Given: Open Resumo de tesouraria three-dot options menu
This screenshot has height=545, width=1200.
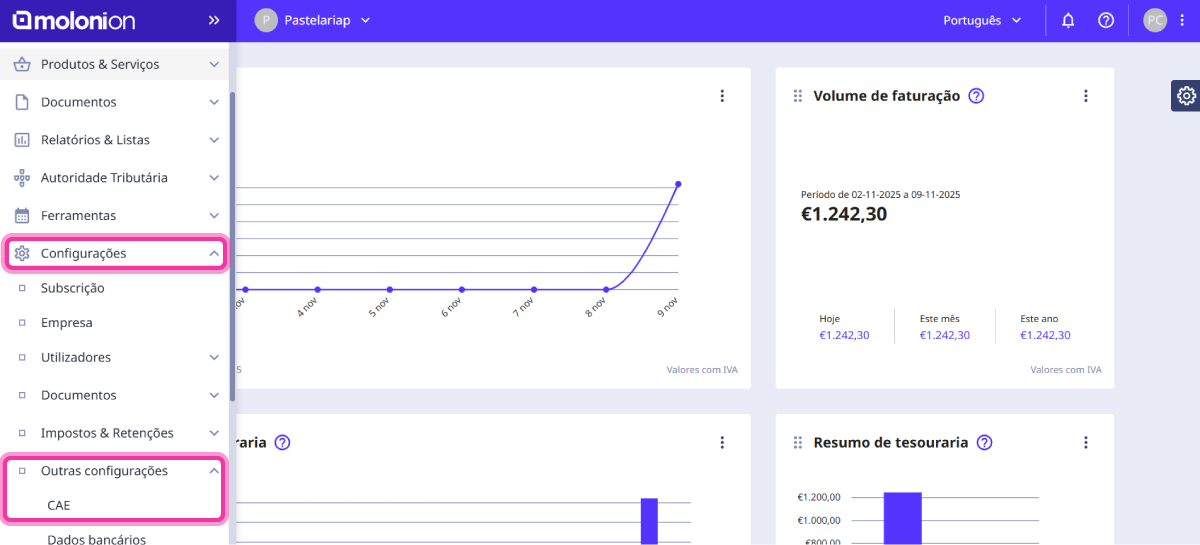Looking at the screenshot, I should coord(1086,442).
